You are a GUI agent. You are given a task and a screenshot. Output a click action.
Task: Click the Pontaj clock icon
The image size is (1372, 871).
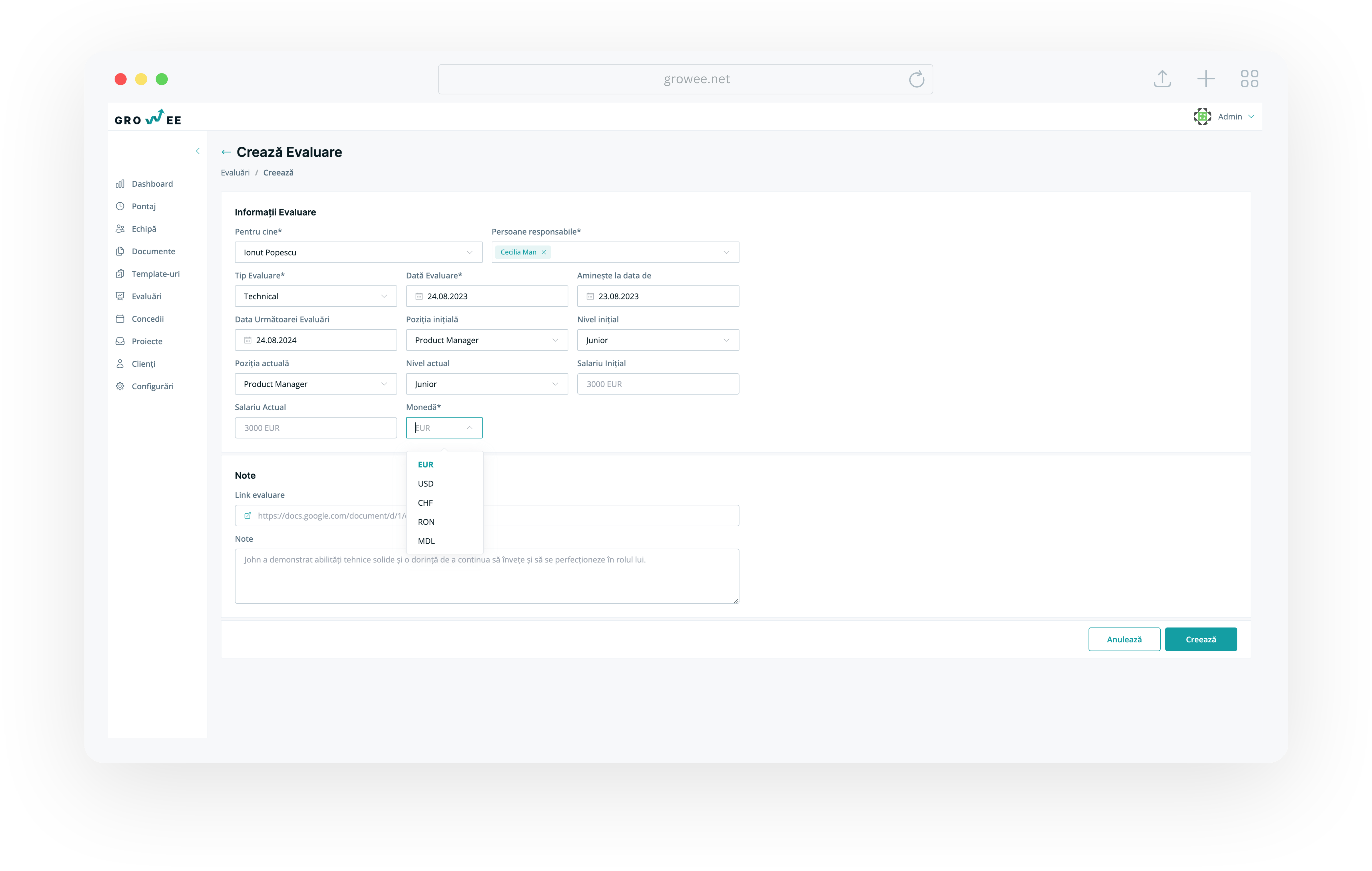point(120,206)
